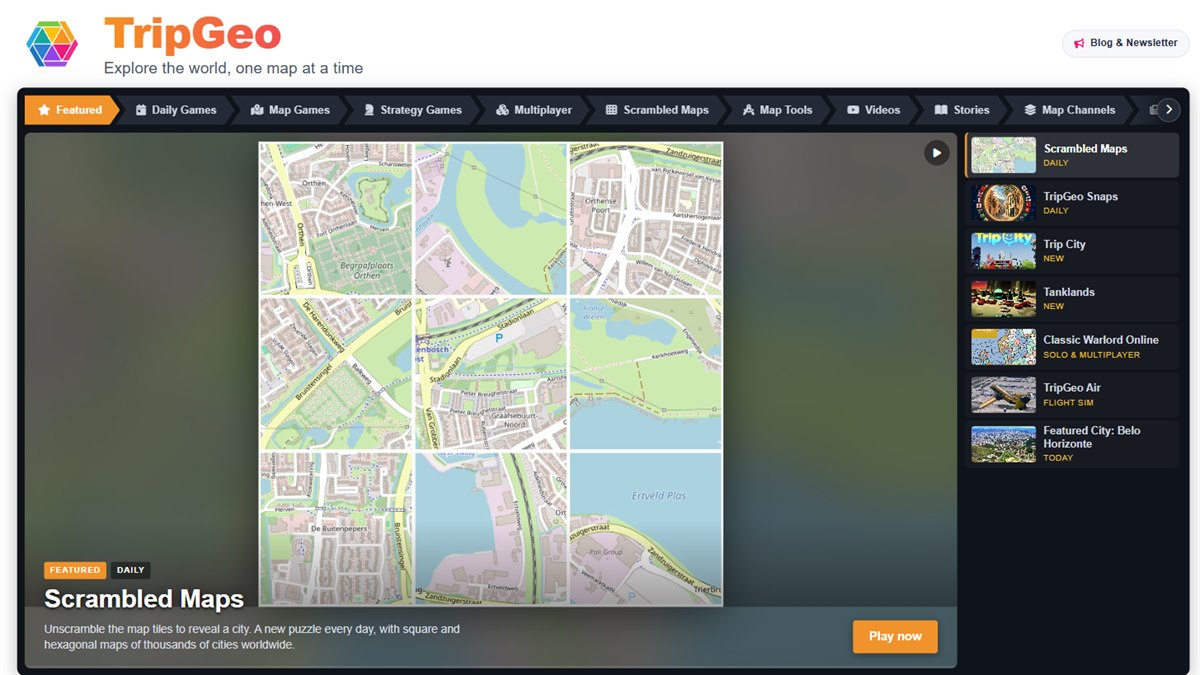Play the featured slideshow with round play button
This screenshot has height=675, width=1200.
click(x=936, y=153)
